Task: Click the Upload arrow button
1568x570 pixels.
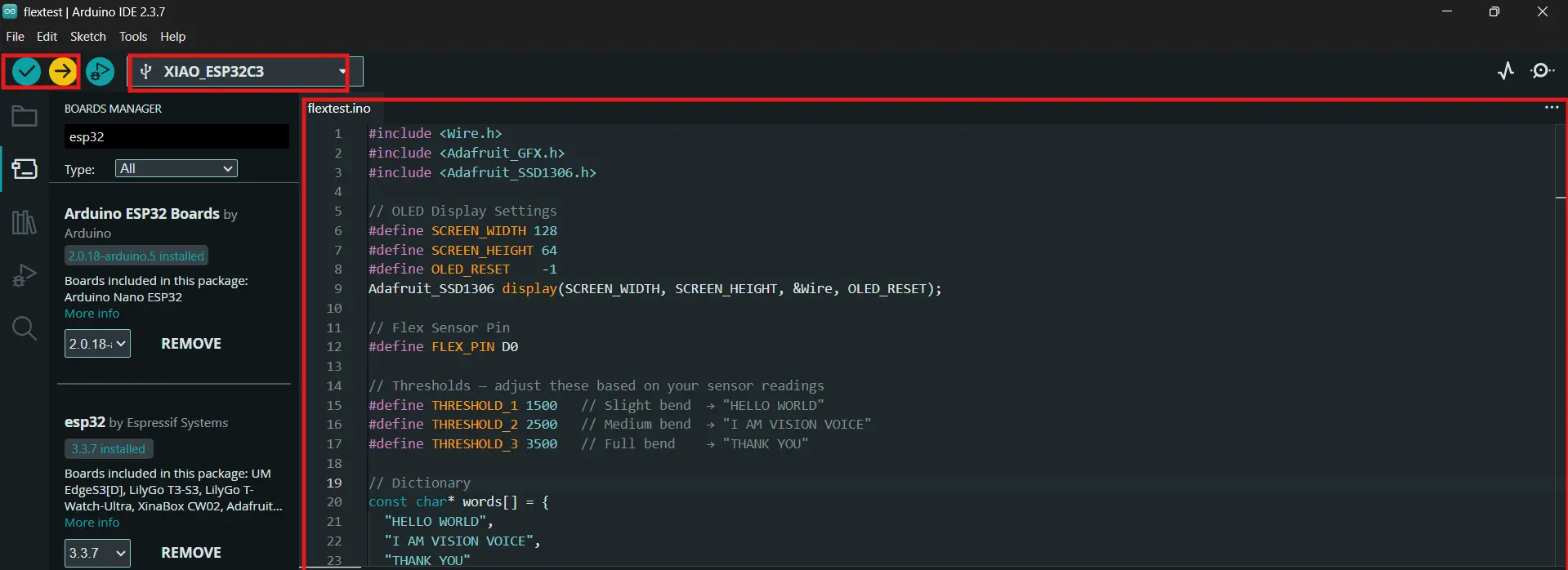Action: pos(63,72)
